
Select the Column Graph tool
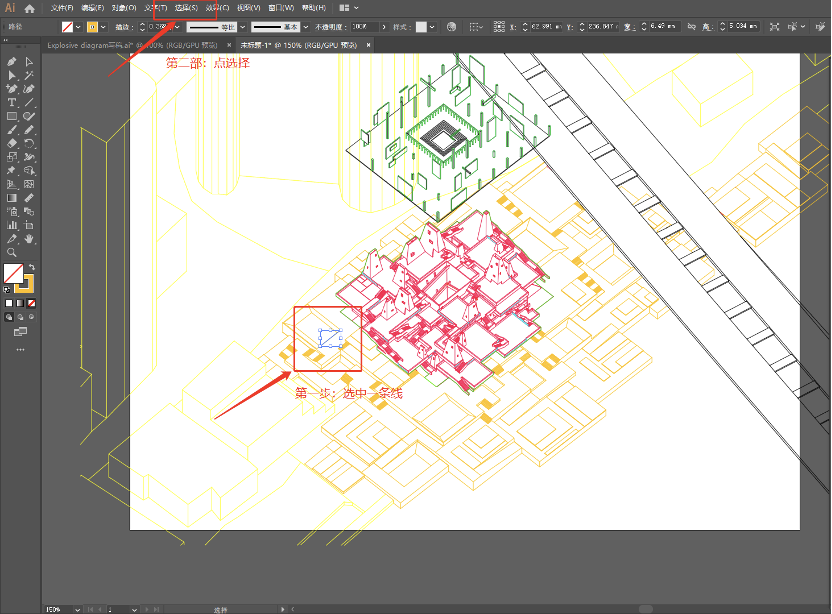coord(12,226)
